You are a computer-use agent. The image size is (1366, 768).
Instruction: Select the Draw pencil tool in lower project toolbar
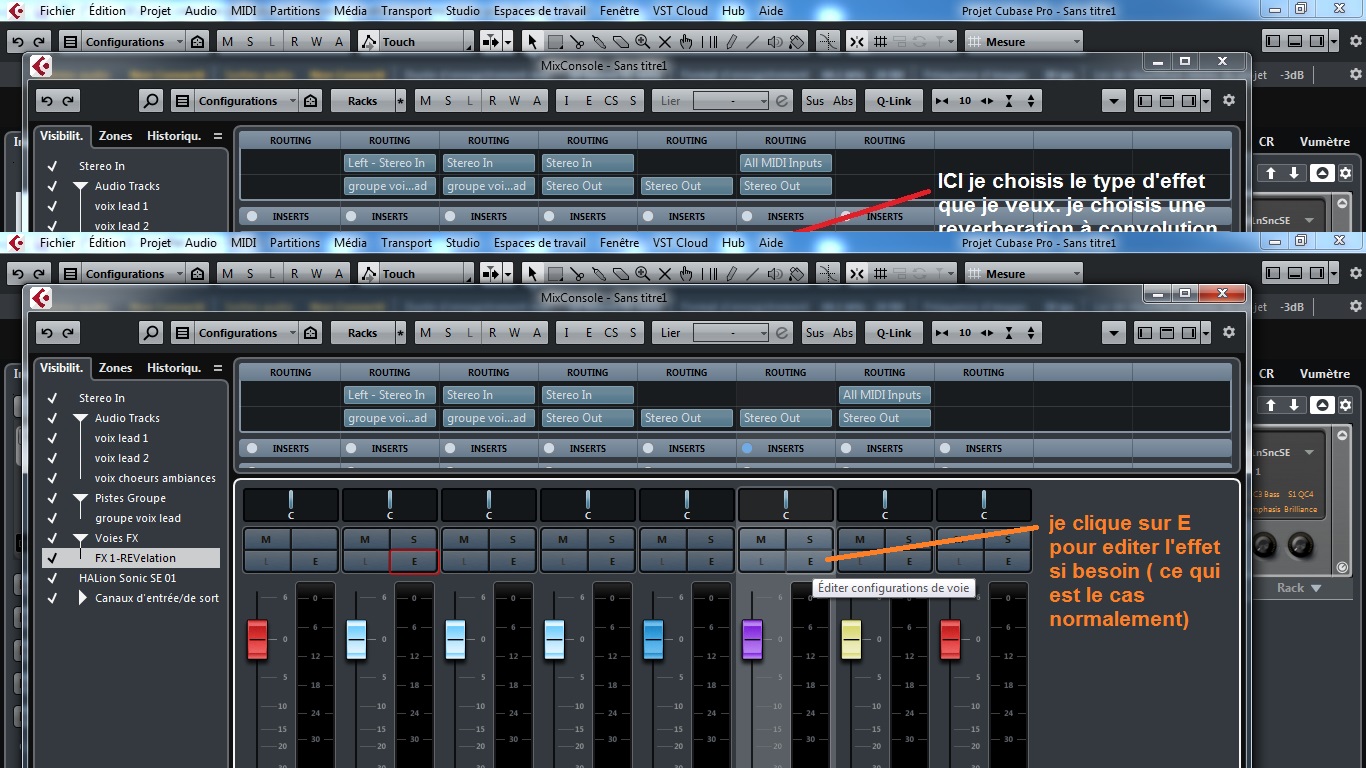[731, 274]
